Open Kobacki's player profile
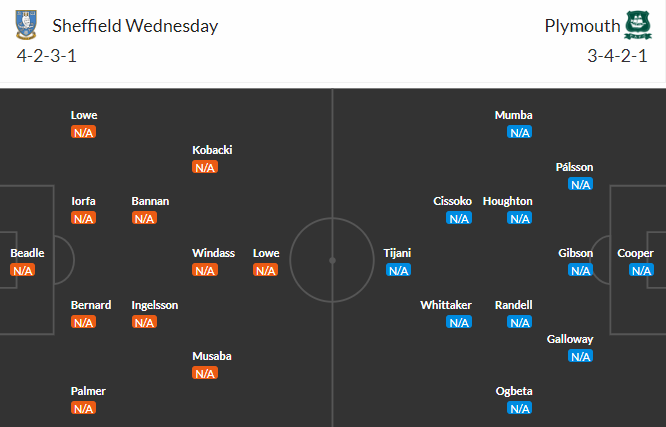The image size is (666, 427). tap(212, 150)
